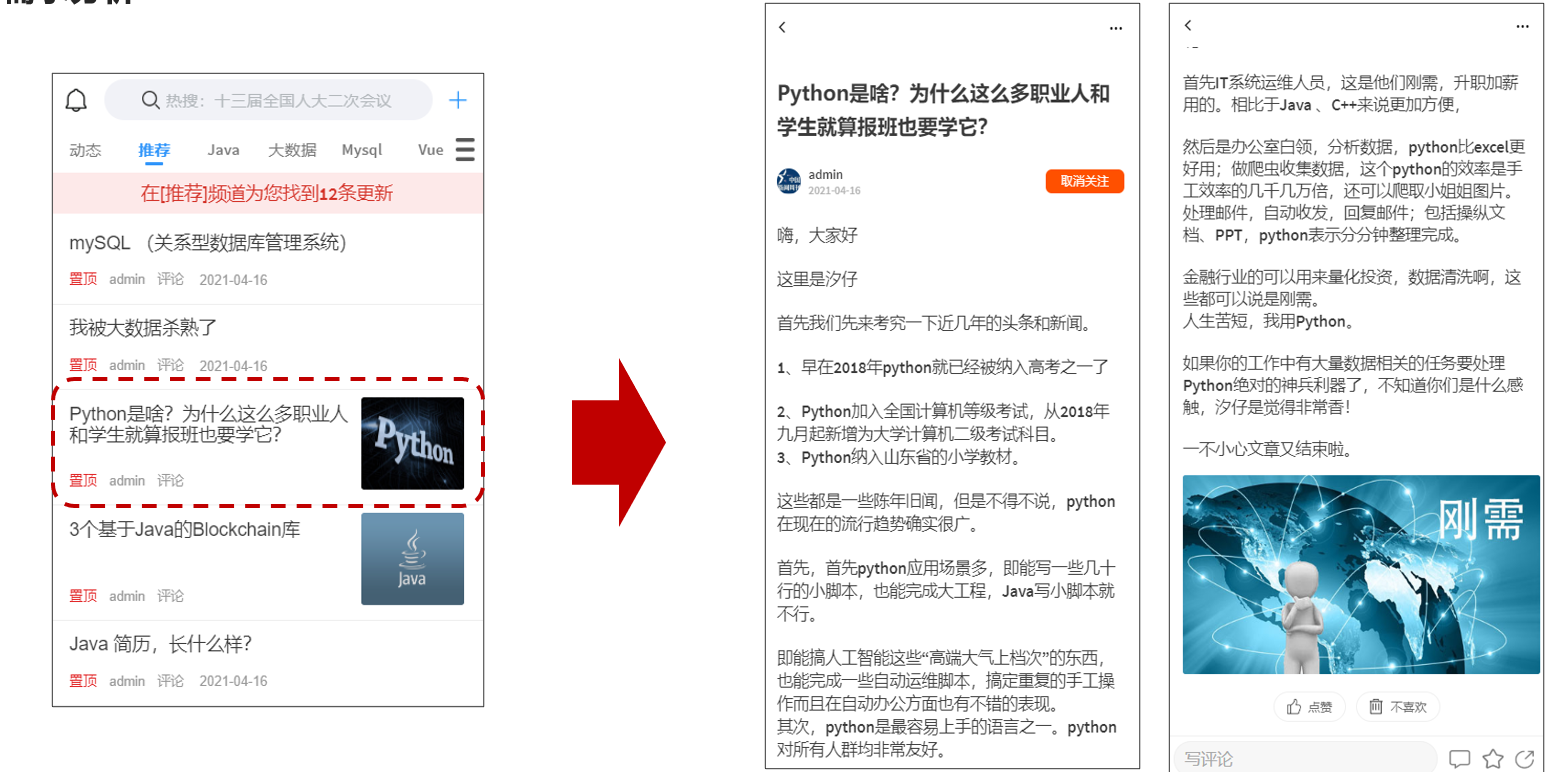This screenshot has width=1553, height=772.
Task: Open the article 我被大数据杀熟了
Action: pyautogui.click(x=143, y=327)
